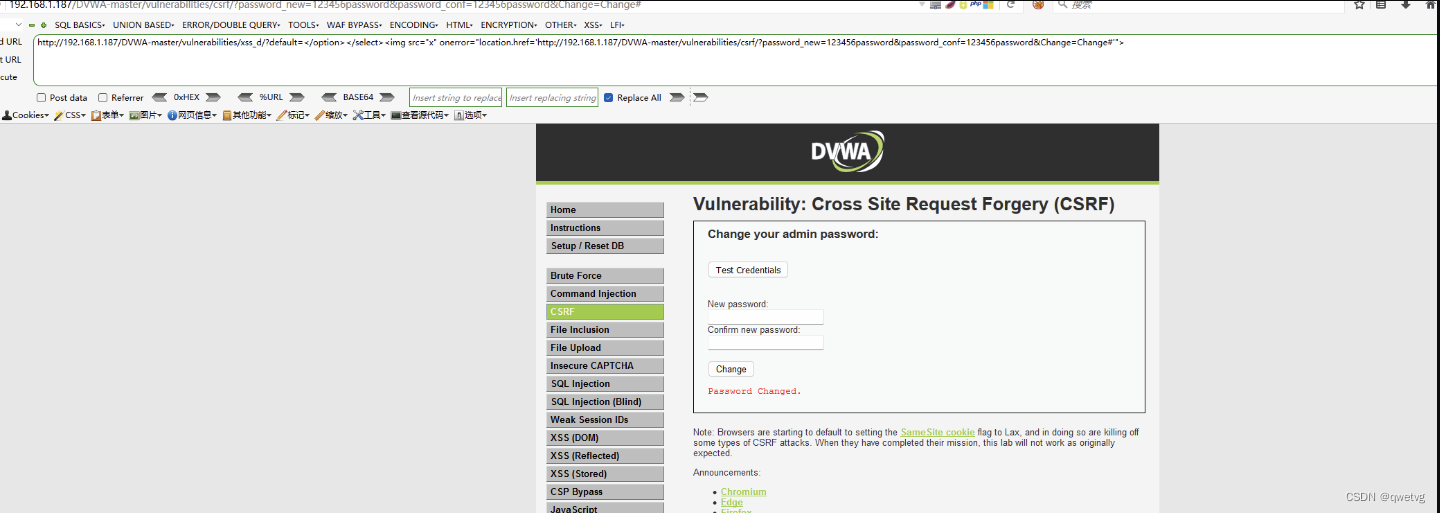The image size is (1440, 513).
Task: Open the bookmarks list icon
Action: pyautogui.click(x=1381, y=5)
